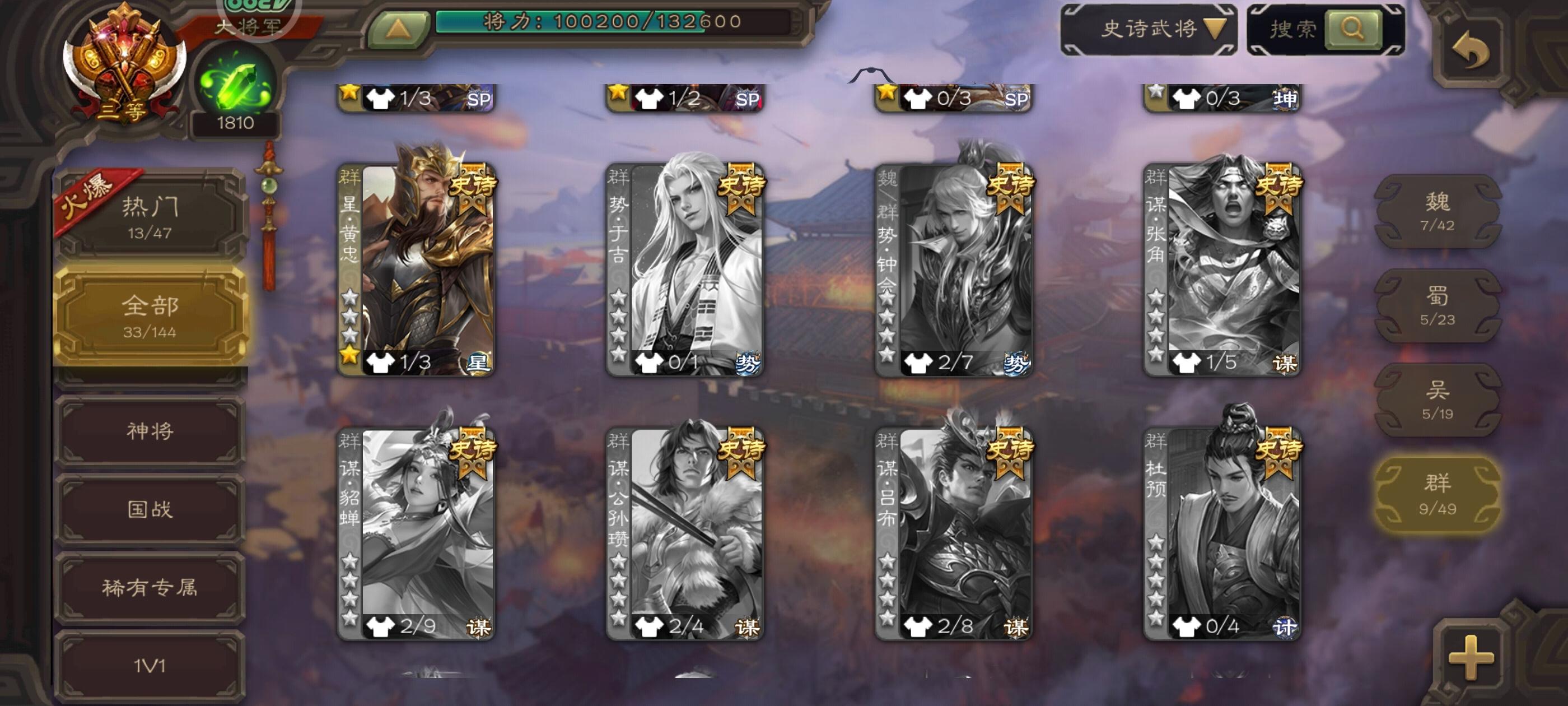This screenshot has width=1568, height=706.
Task: Open the 史诗武将 dropdown filter
Action: (x=1149, y=29)
